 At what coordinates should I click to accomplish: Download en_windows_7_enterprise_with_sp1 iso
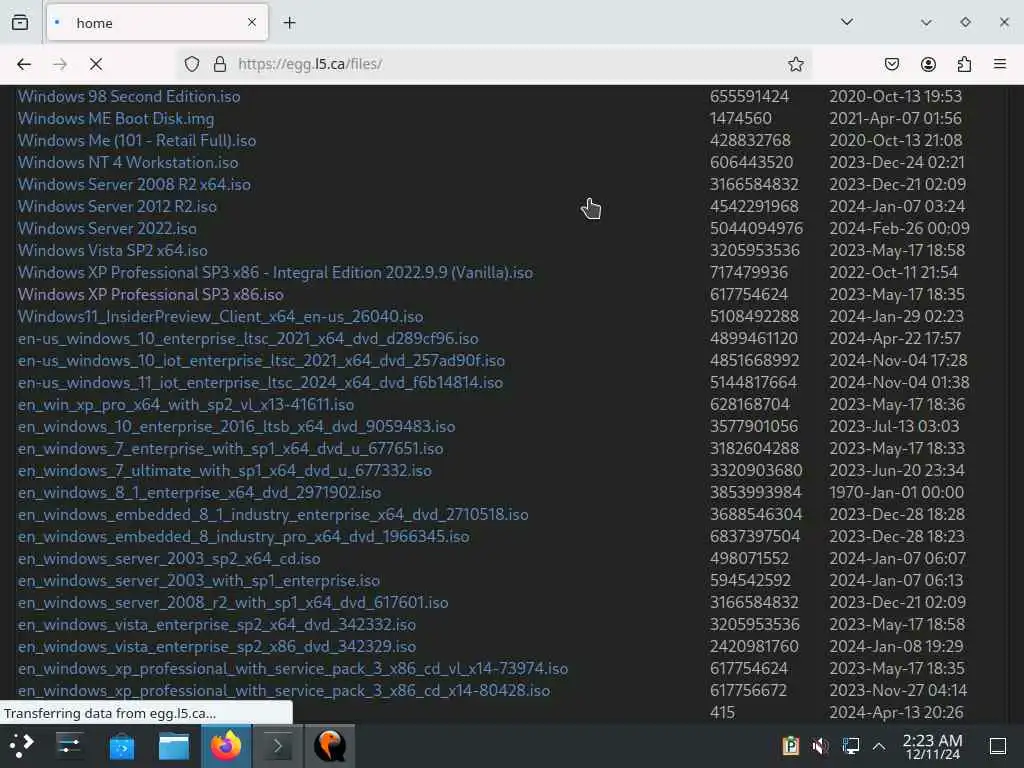point(231,449)
